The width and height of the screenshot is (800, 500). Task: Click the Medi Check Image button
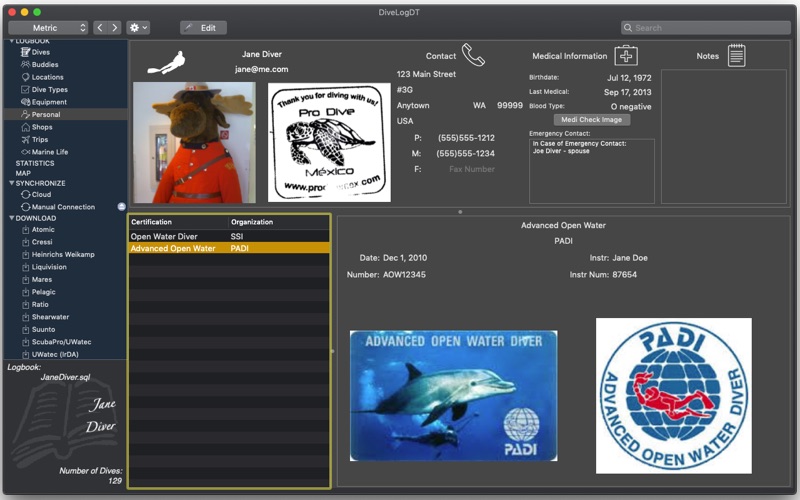[592, 119]
